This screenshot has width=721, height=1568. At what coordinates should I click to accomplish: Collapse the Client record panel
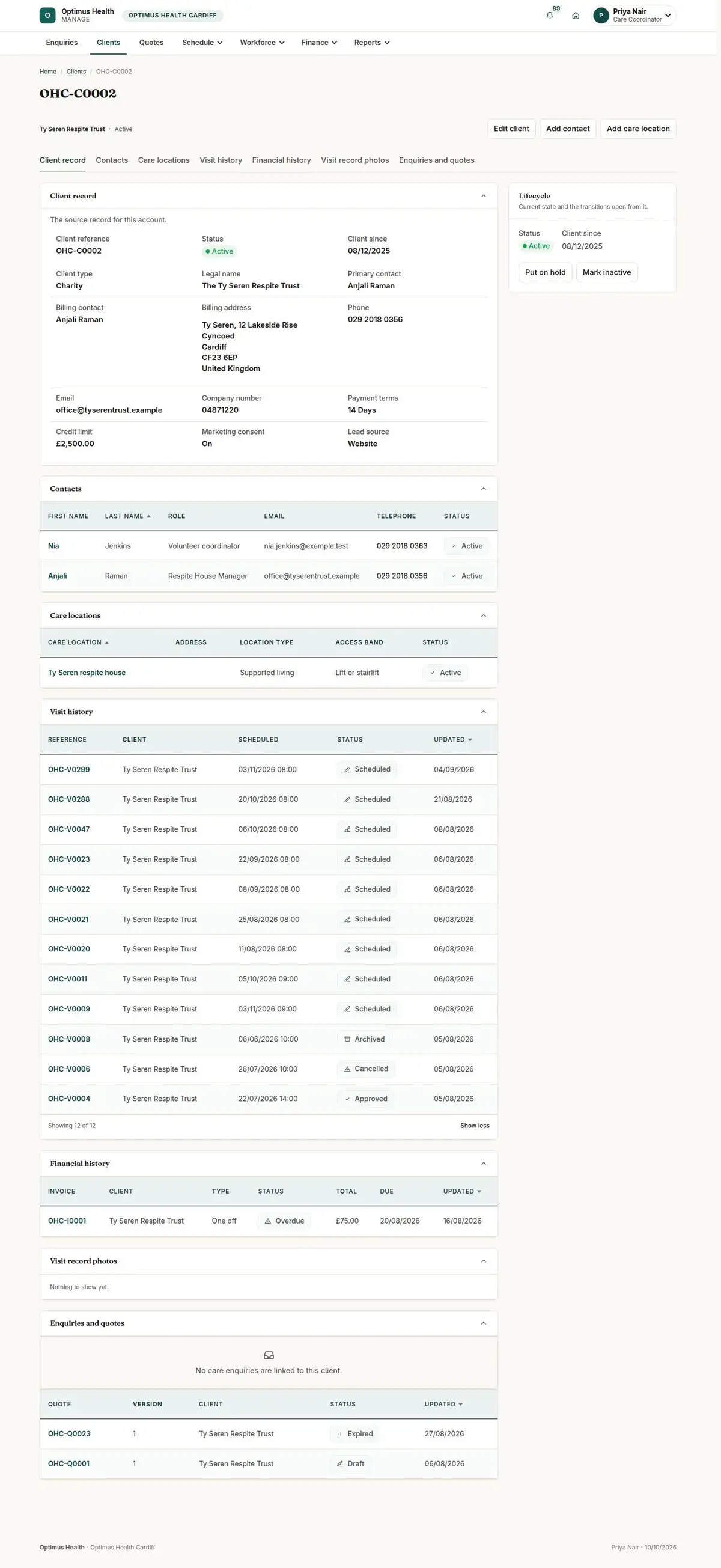point(484,196)
